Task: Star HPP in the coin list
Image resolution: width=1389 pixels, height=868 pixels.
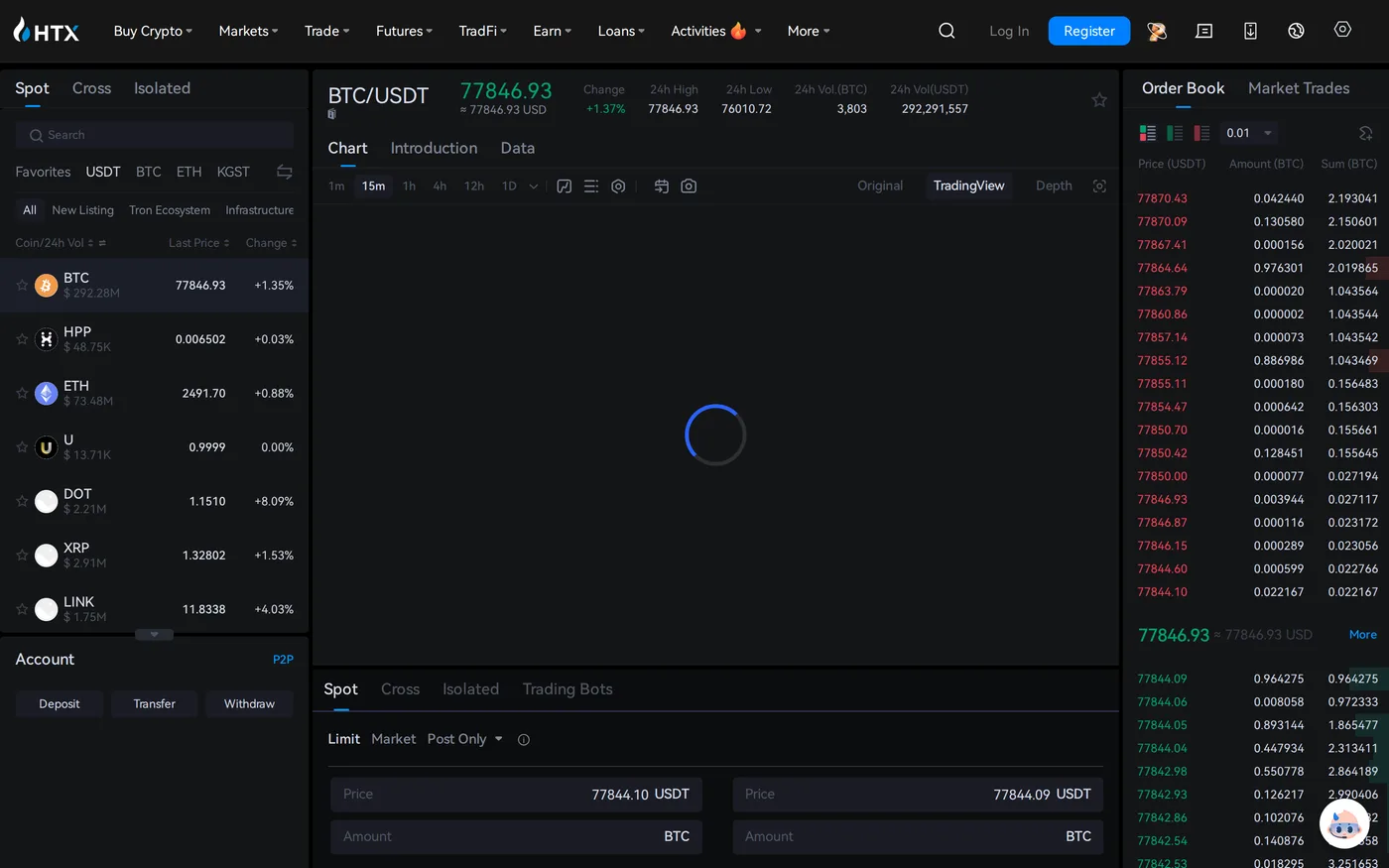Action: (x=22, y=339)
